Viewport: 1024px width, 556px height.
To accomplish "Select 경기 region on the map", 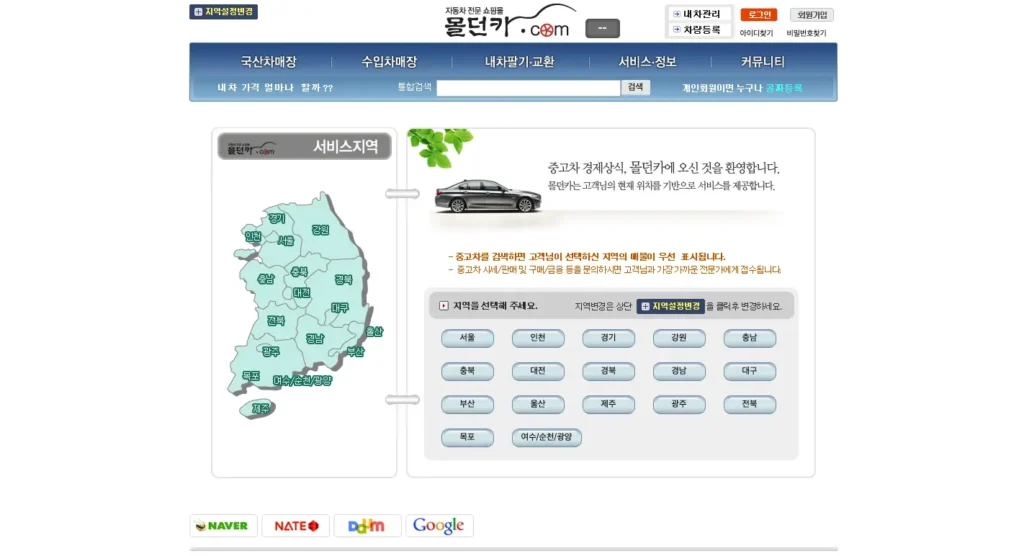I will coord(276,218).
